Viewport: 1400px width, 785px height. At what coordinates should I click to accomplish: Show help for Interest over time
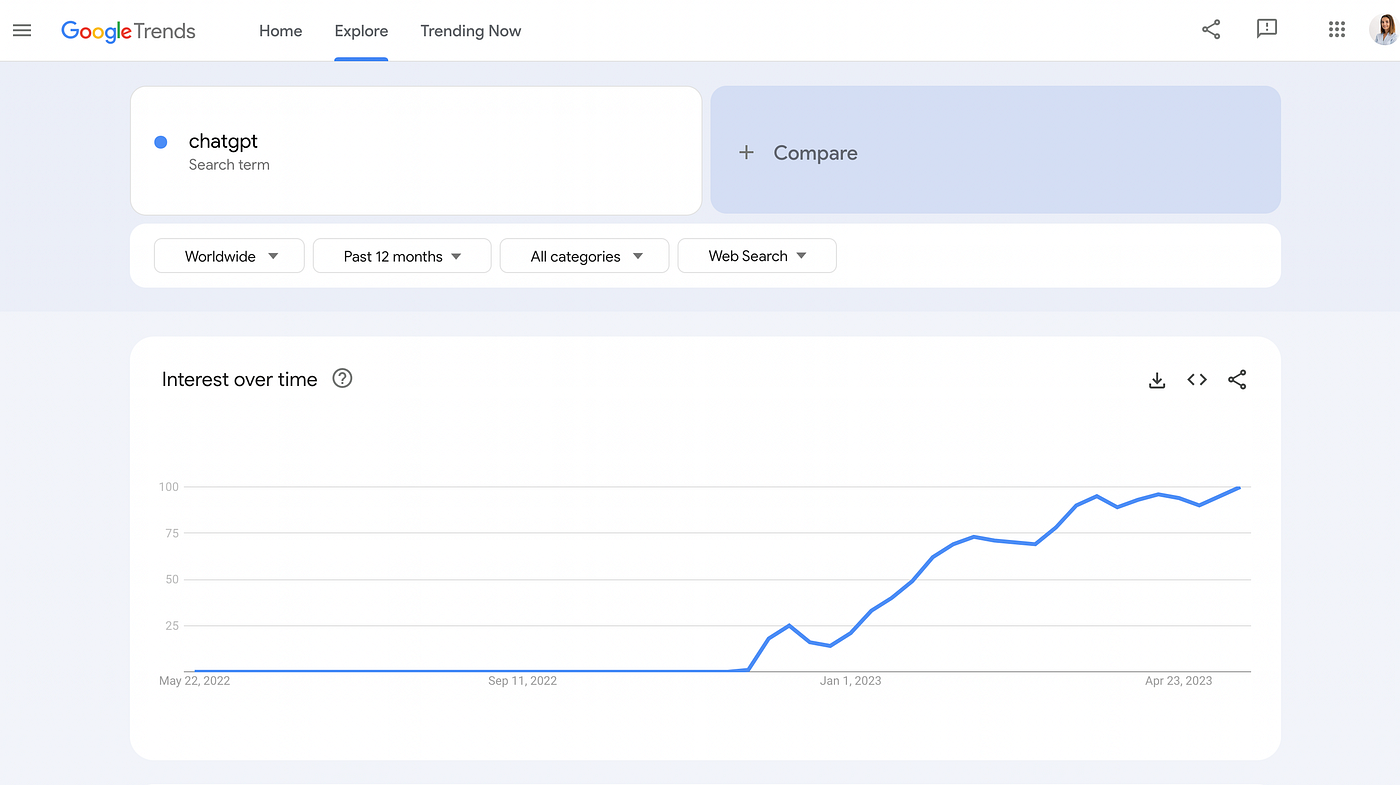[x=342, y=379]
